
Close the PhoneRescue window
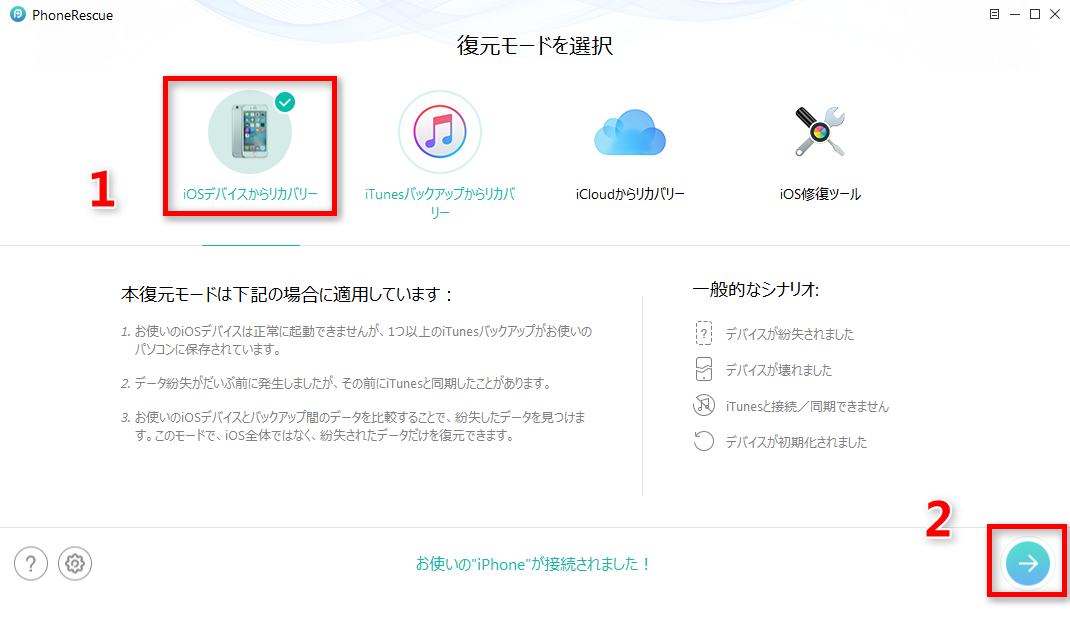1055,14
